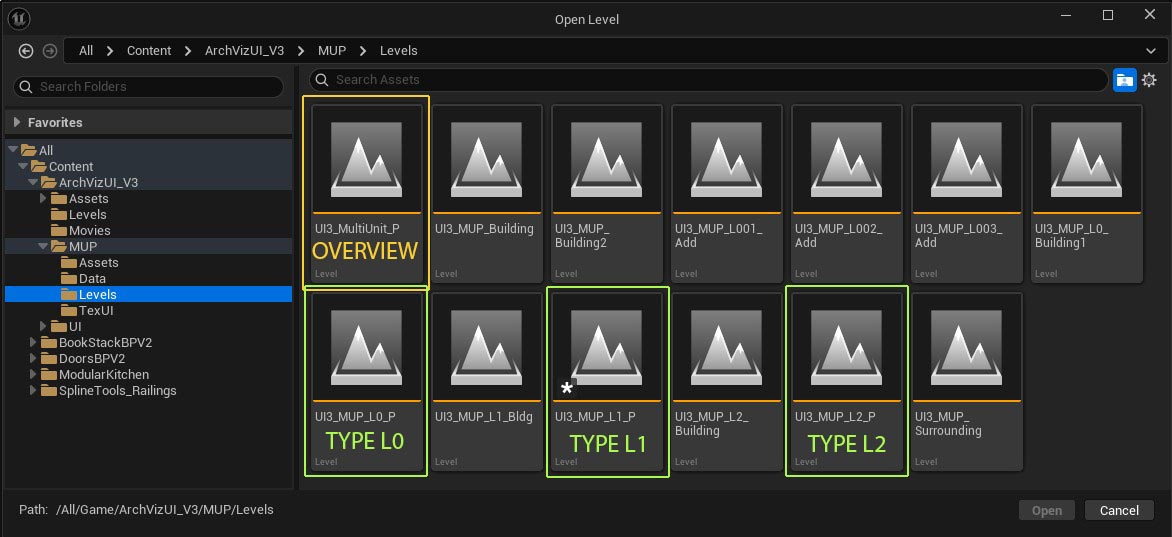Viewport: 1172px width, 537px height.
Task: Go forward with the right arrow button
Action: pyautogui.click(x=50, y=51)
